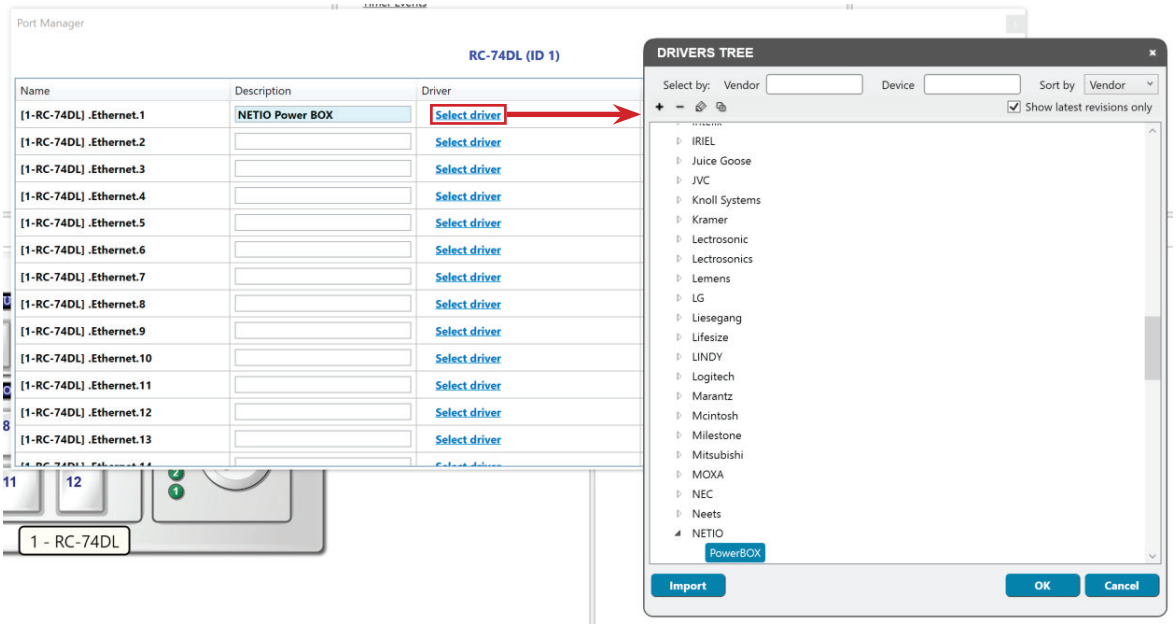Click the 1 - RC-74DL device label
The image size is (1176, 626).
(74, 541)
